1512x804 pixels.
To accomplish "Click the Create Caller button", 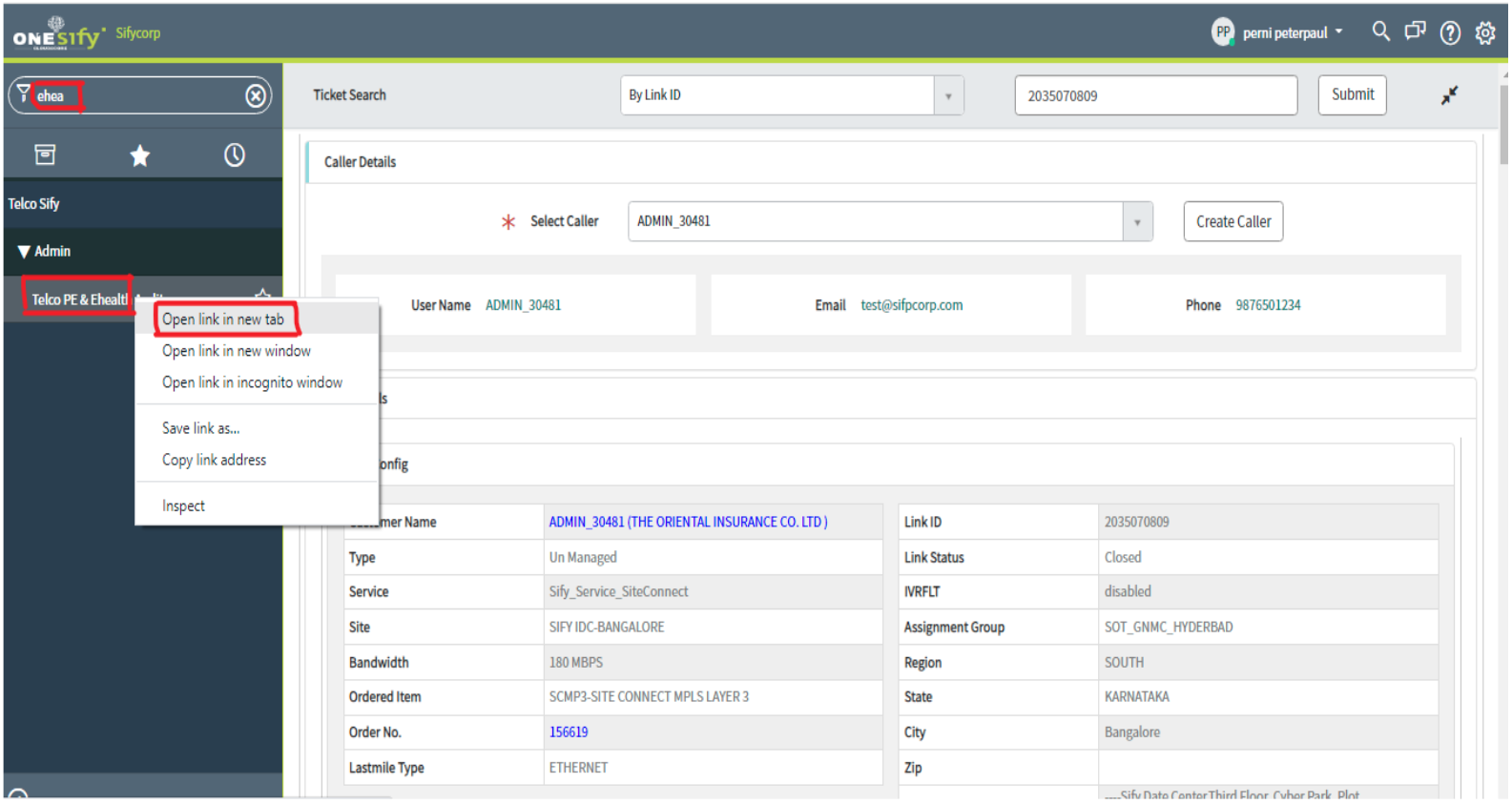I will pos(1232,221).
